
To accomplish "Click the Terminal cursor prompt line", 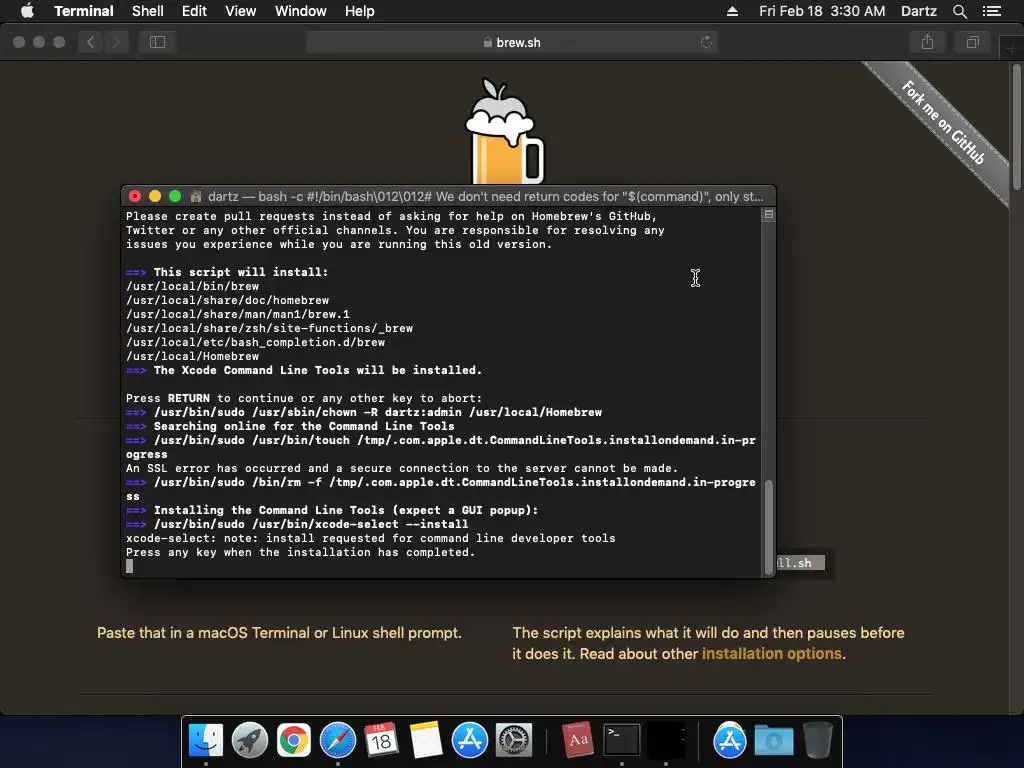I will [x=129, y=566].
